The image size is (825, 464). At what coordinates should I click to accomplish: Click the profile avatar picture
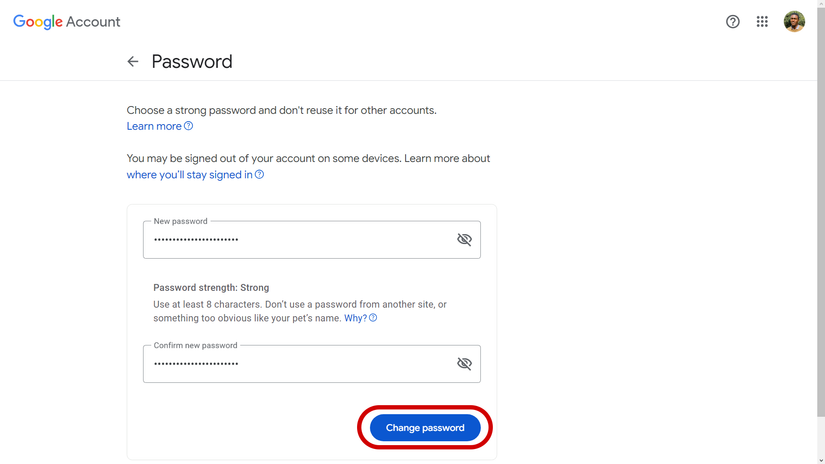point(794,22)
